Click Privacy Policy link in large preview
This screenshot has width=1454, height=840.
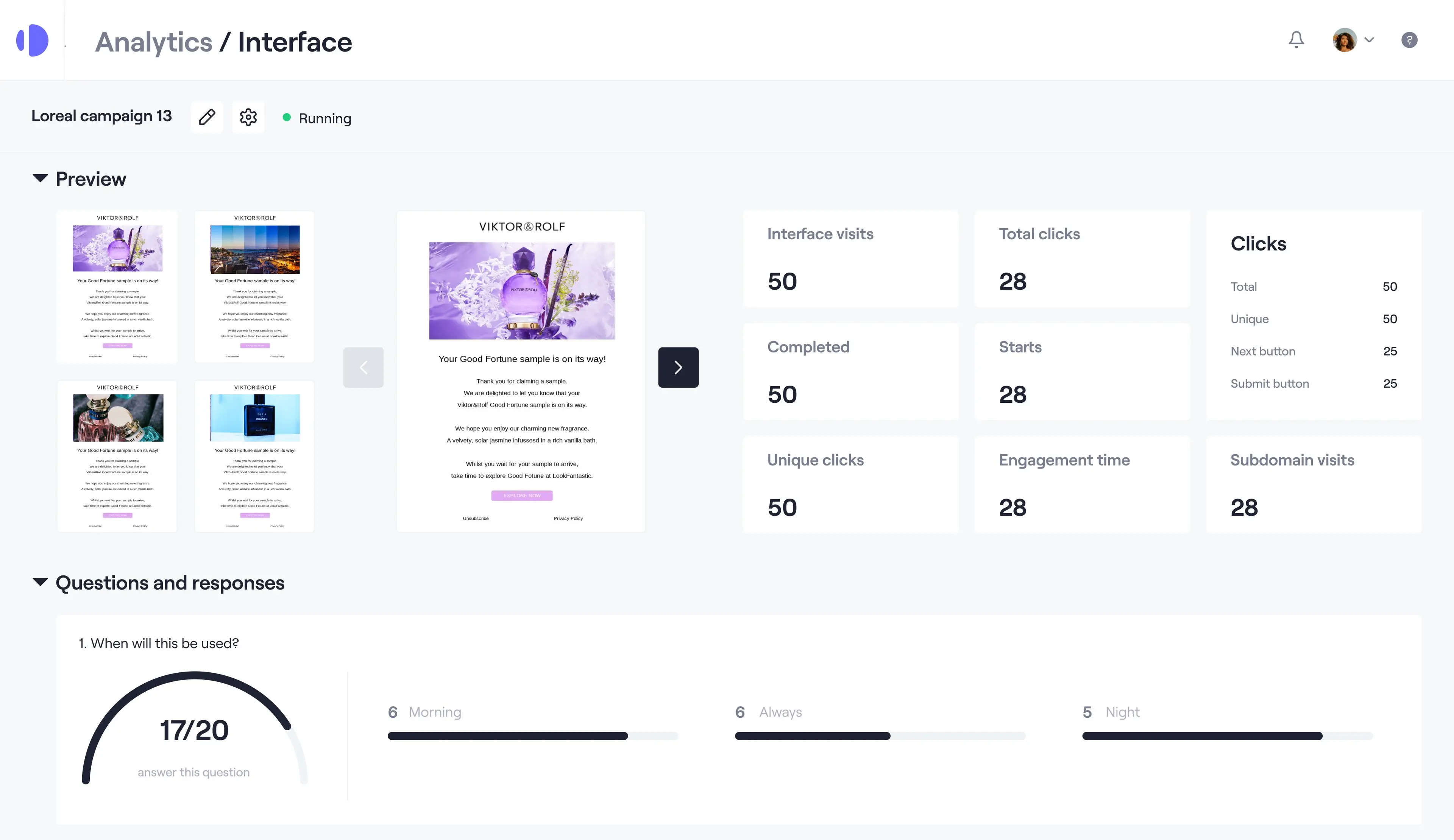click(x=568, y=518)
